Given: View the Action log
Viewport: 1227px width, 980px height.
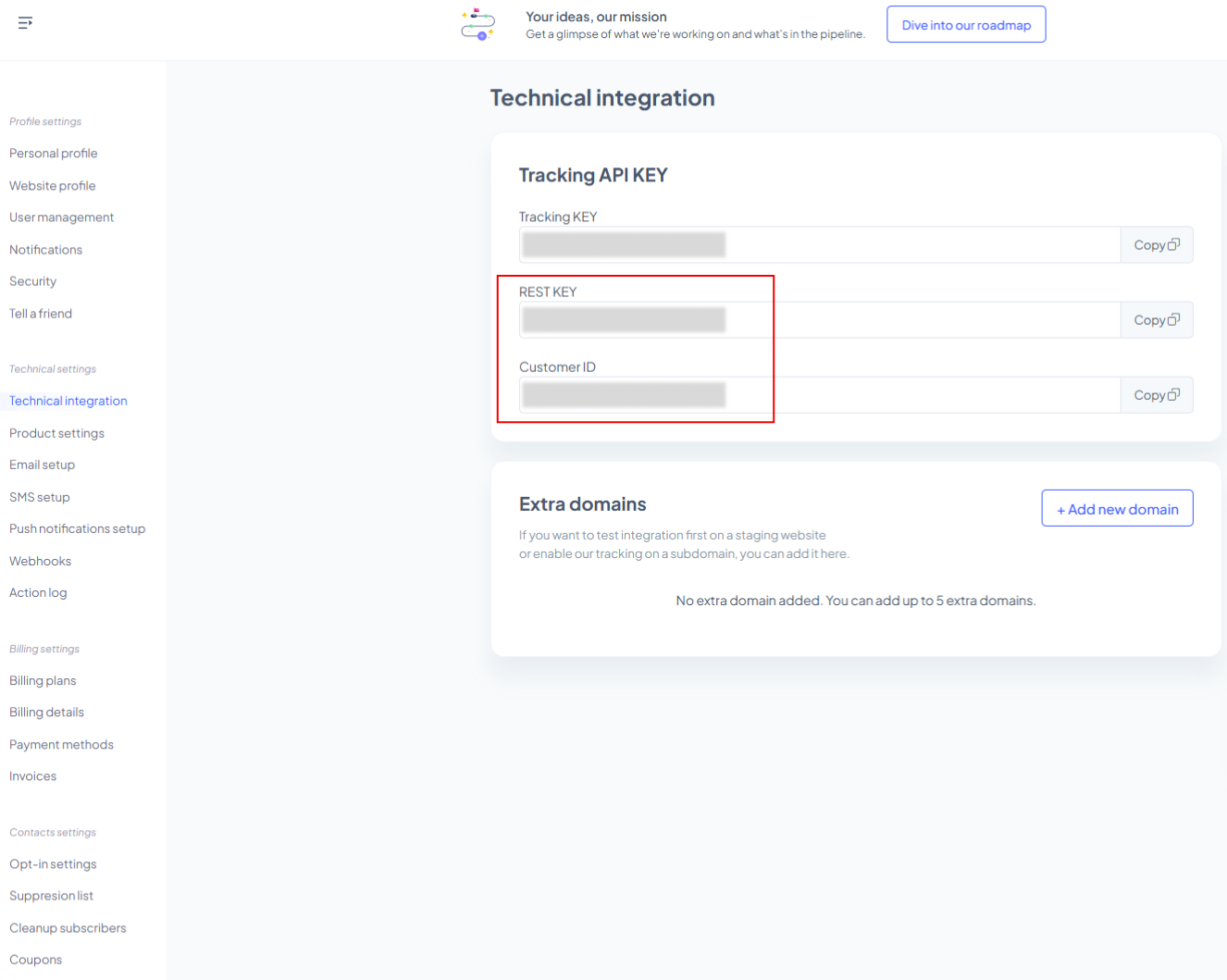Looking at the screenshot, I should tap(38, 593).
